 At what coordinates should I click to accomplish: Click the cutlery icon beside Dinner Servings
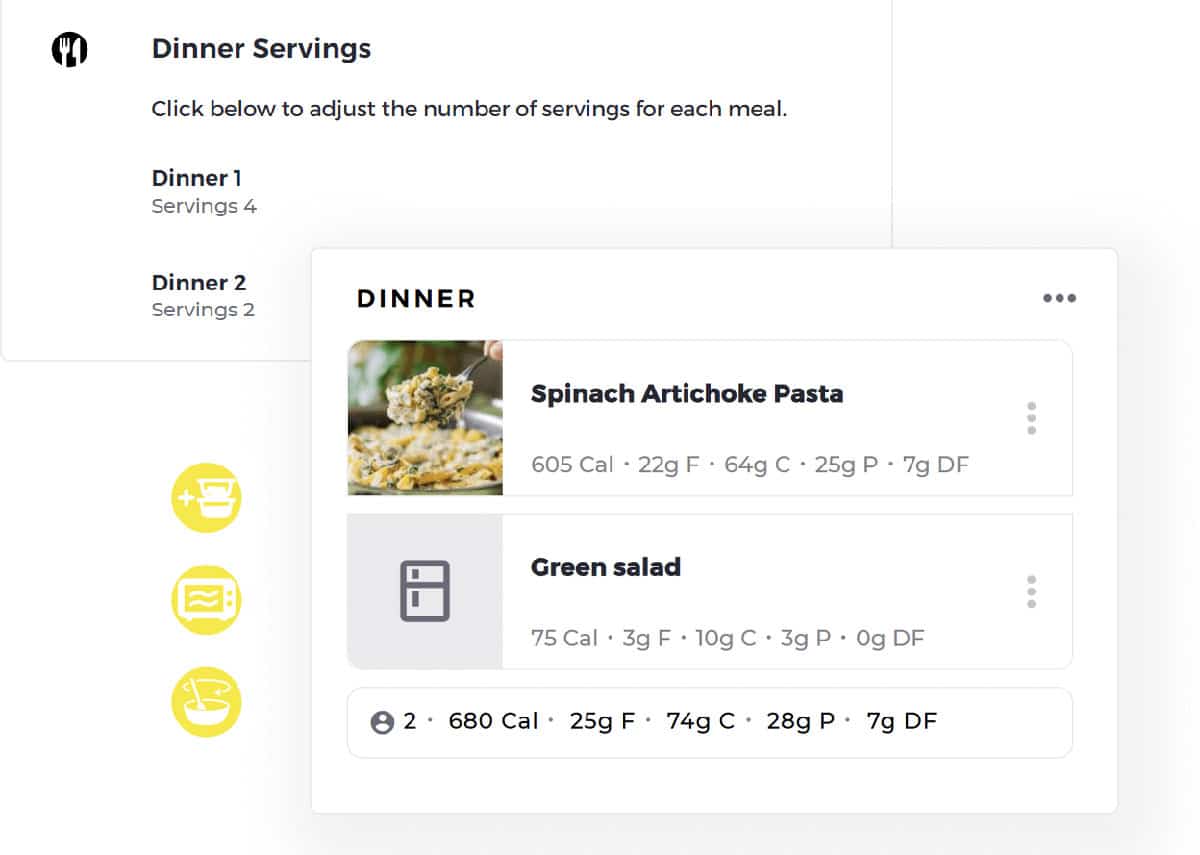[x=68, y=48]
